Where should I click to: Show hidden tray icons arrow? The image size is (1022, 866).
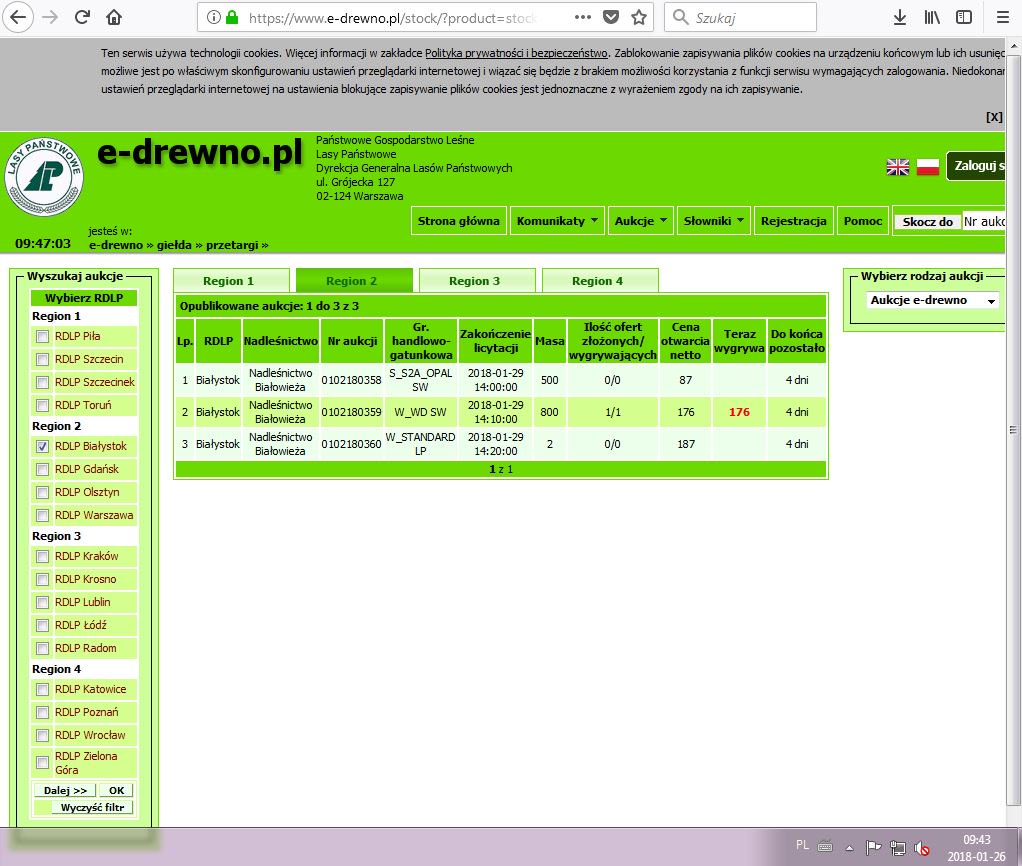point(849,848)
